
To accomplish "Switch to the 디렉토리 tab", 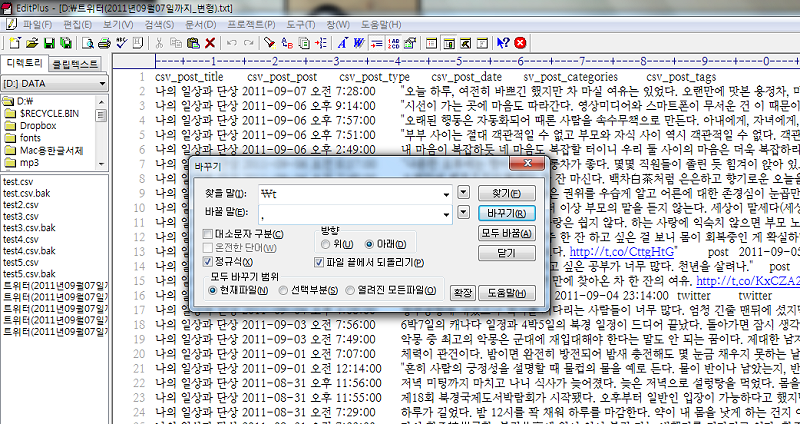I will 24,63.
